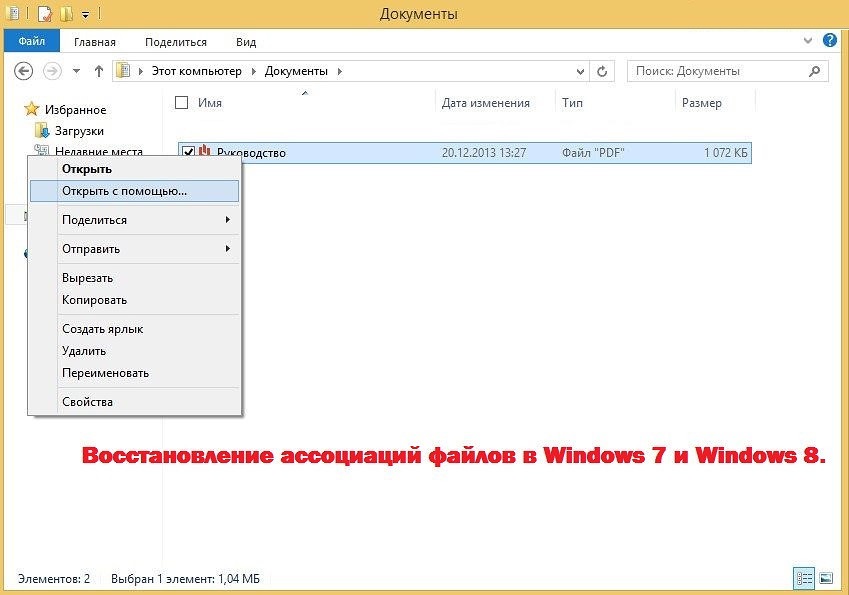Expand the ribbon with the chevron
The width and height of the screenshot is (849, 595).
pyautogui.click(x=808, y=41)
